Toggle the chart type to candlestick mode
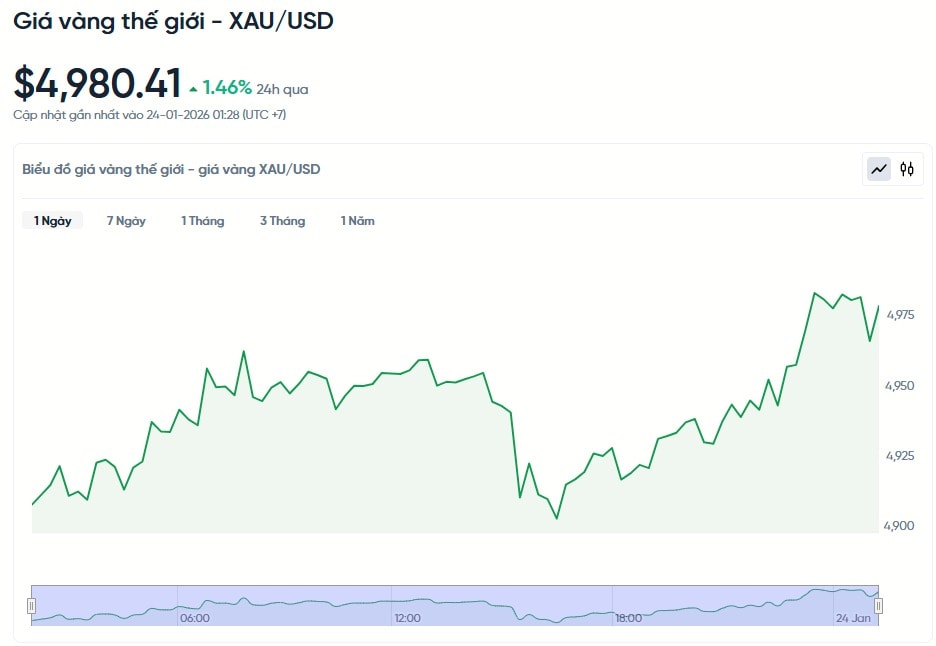This screenshot has height=646, width=936. click(906, 169)
